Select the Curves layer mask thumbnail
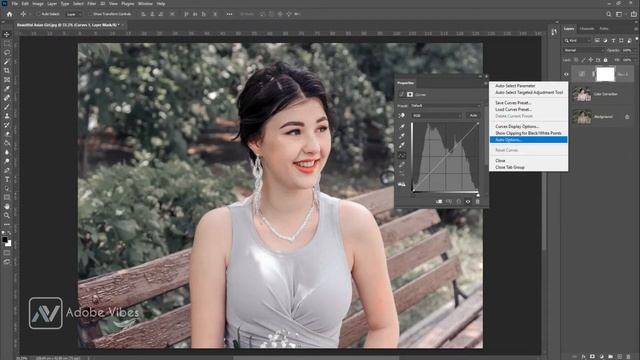Image resolution: width=640 pixels, height=360 pixels. click(x=605, y=74)
